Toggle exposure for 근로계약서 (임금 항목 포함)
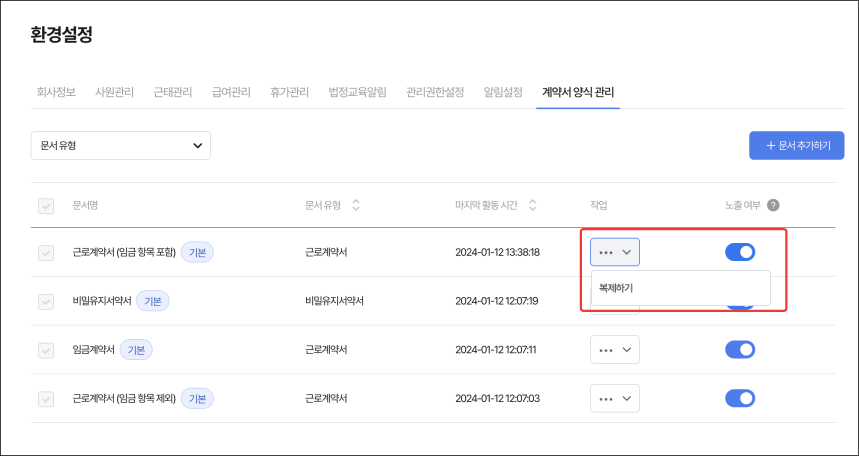The image size is (859, 456). pos(740,252)
